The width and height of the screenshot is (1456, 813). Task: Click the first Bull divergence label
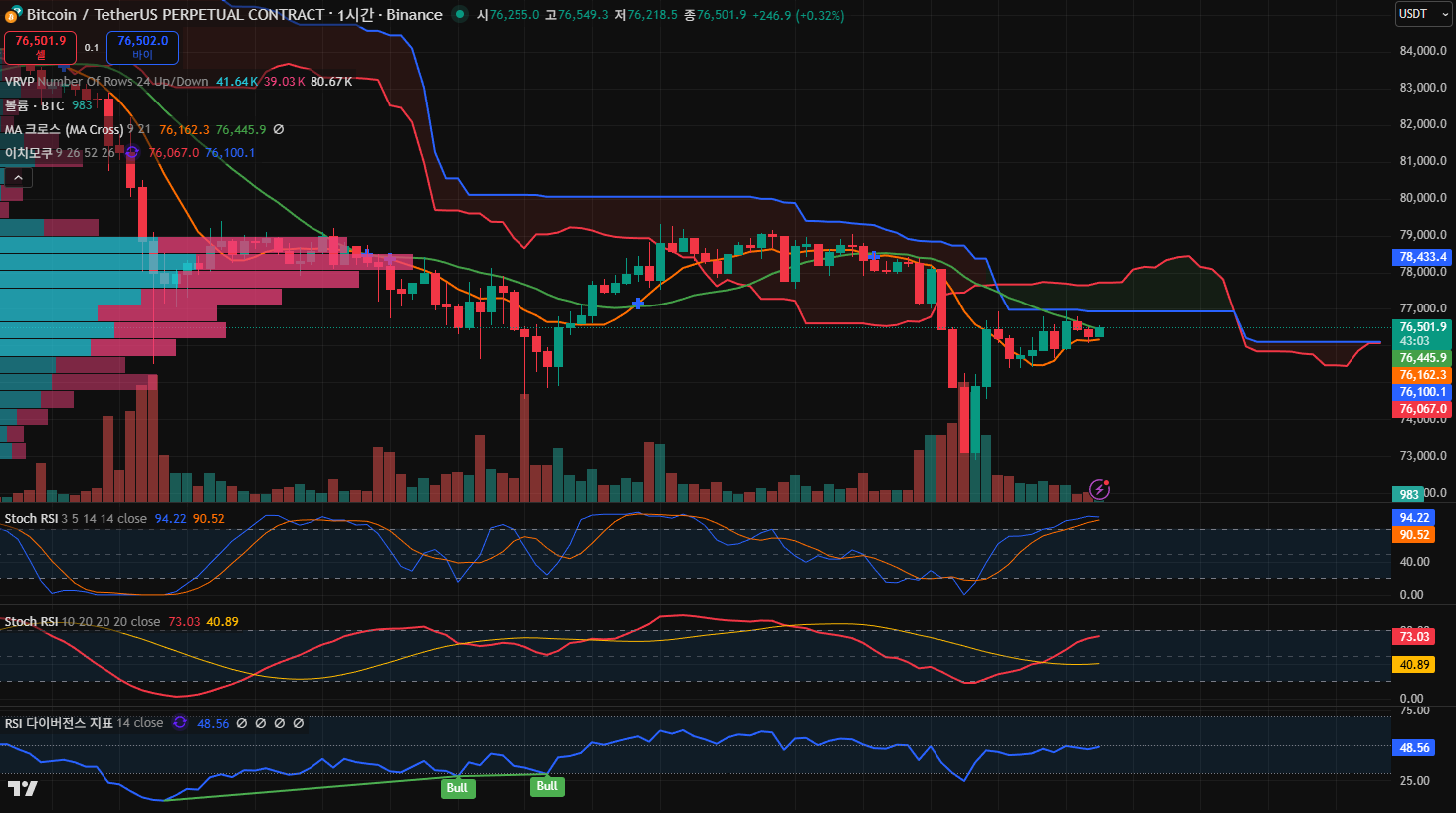click(457, 788)
